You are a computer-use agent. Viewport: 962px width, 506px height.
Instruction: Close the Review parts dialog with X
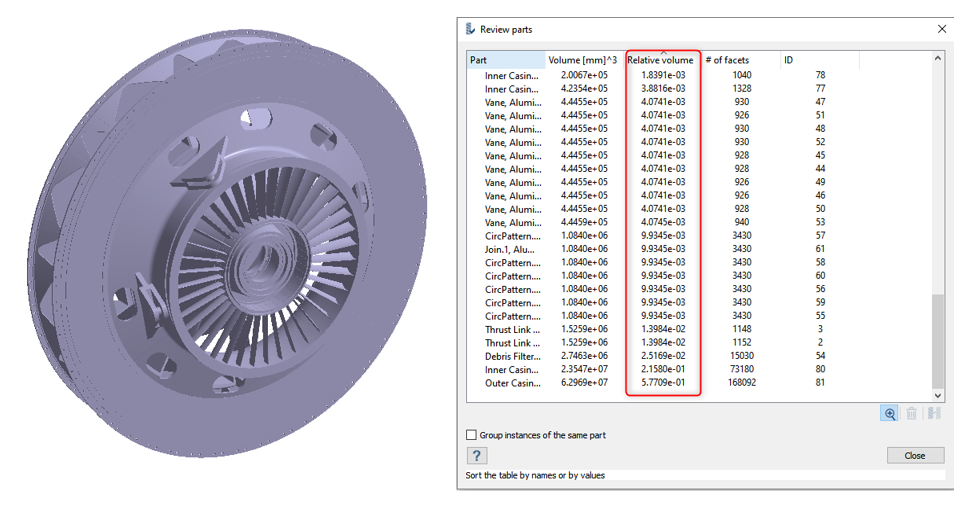(x=941, y=30)
